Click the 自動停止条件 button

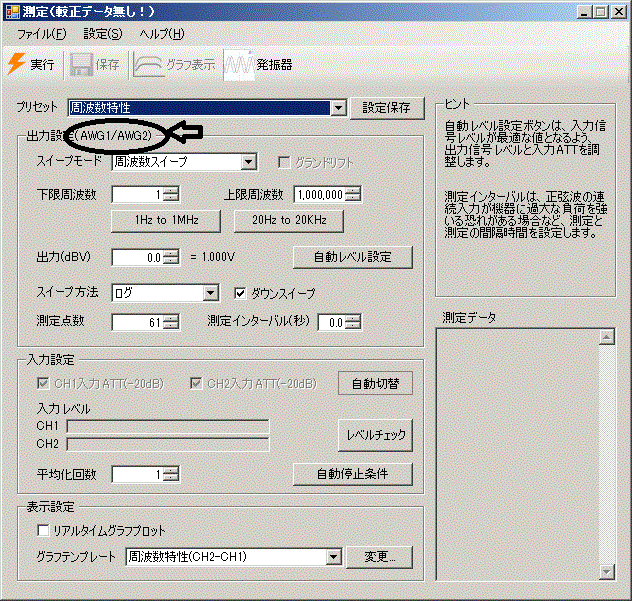353,474
